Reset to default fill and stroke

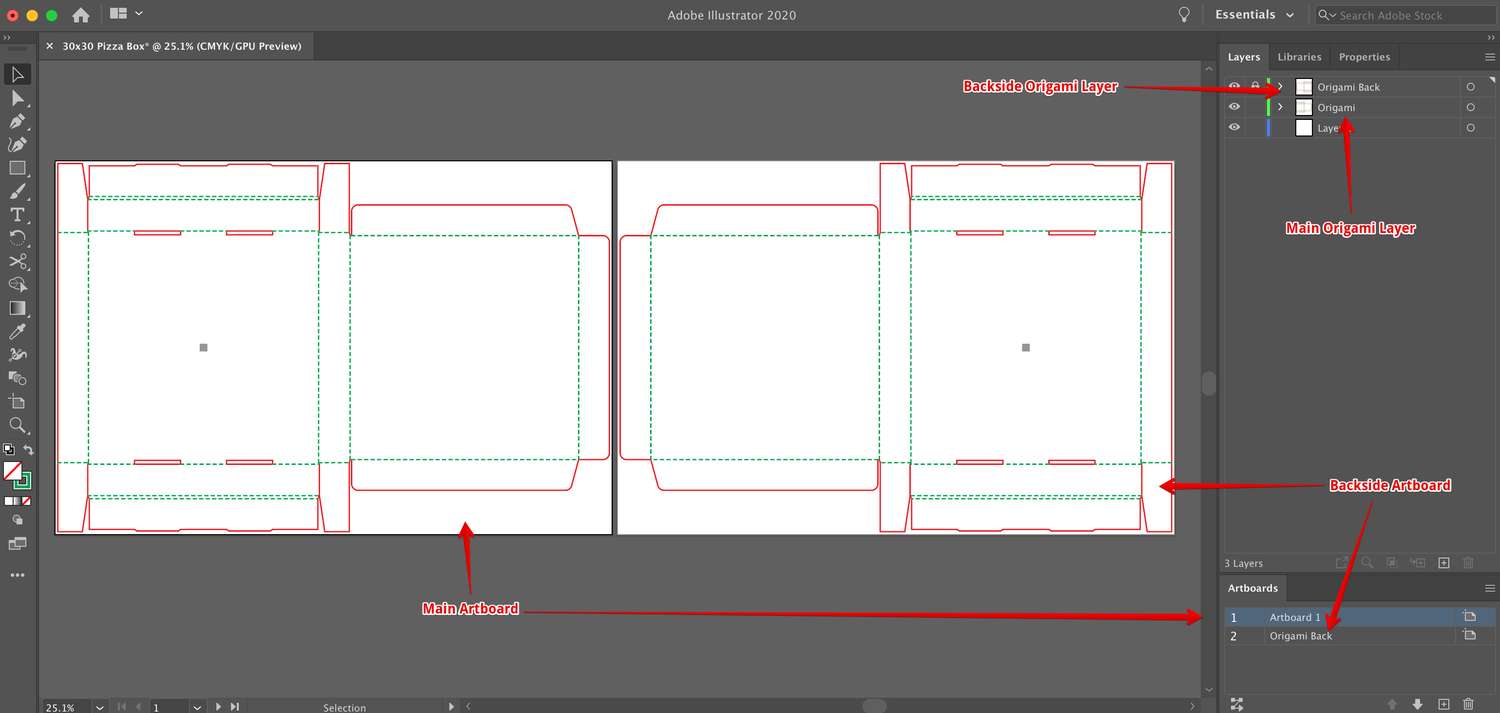9,450
